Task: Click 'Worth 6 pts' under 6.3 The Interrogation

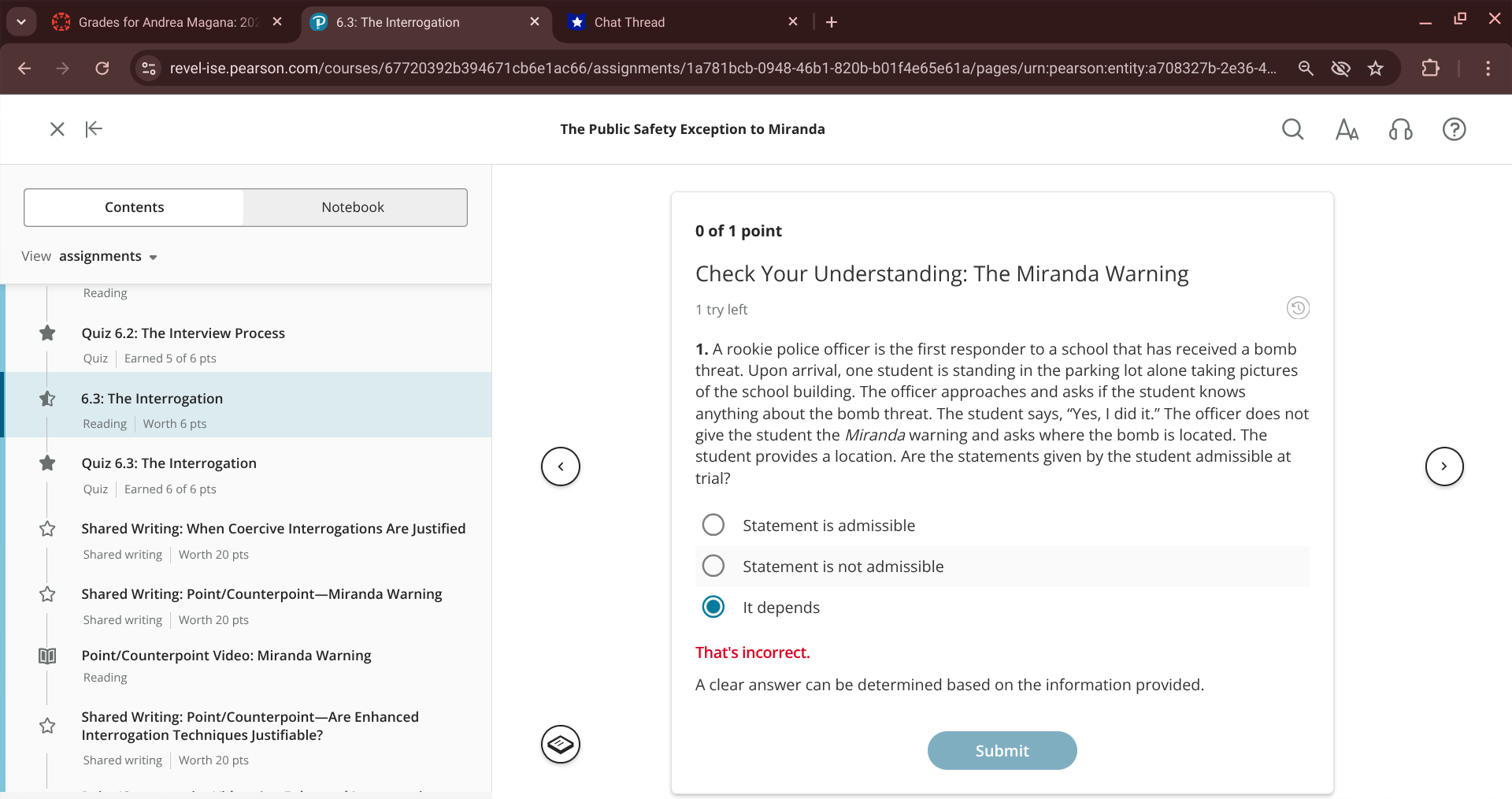Action: 175,424
